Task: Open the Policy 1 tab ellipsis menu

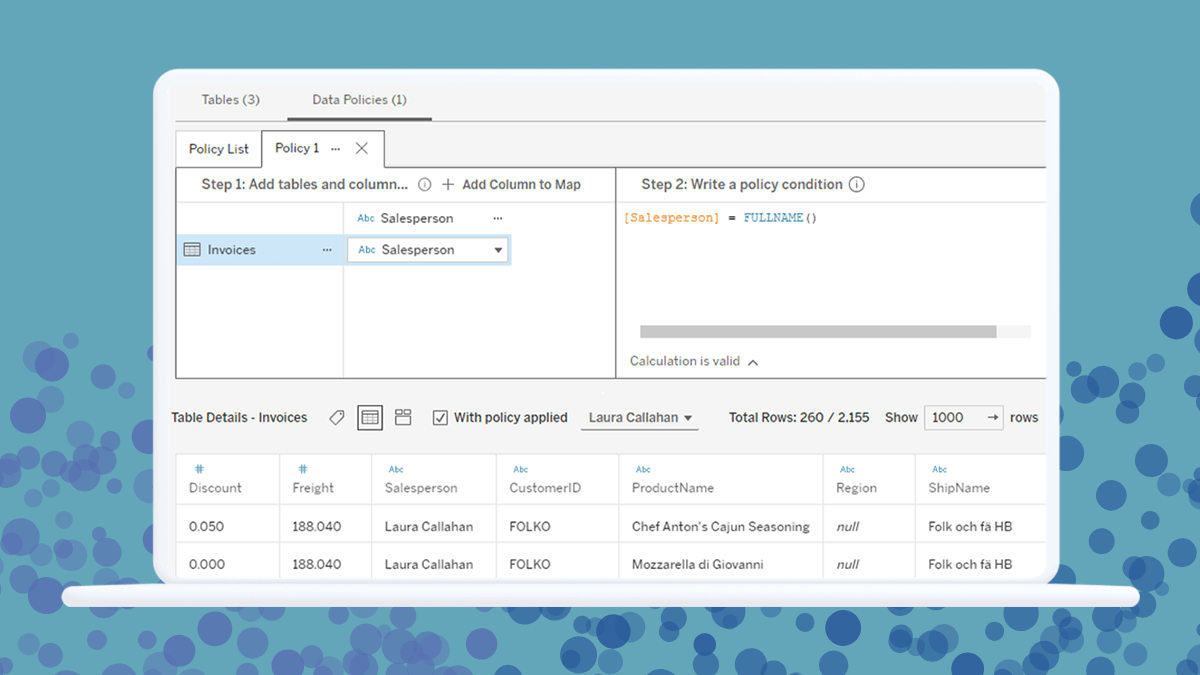Action: (335, 149)
